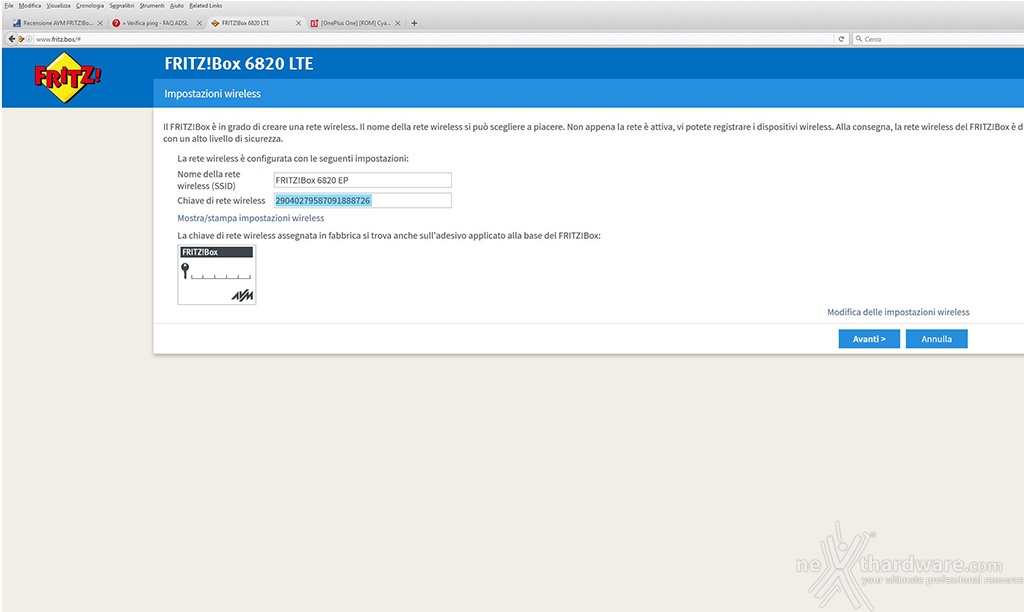1024x612 pixels.
Task: Open the Visualizza menu
Action: coord(58,5)
